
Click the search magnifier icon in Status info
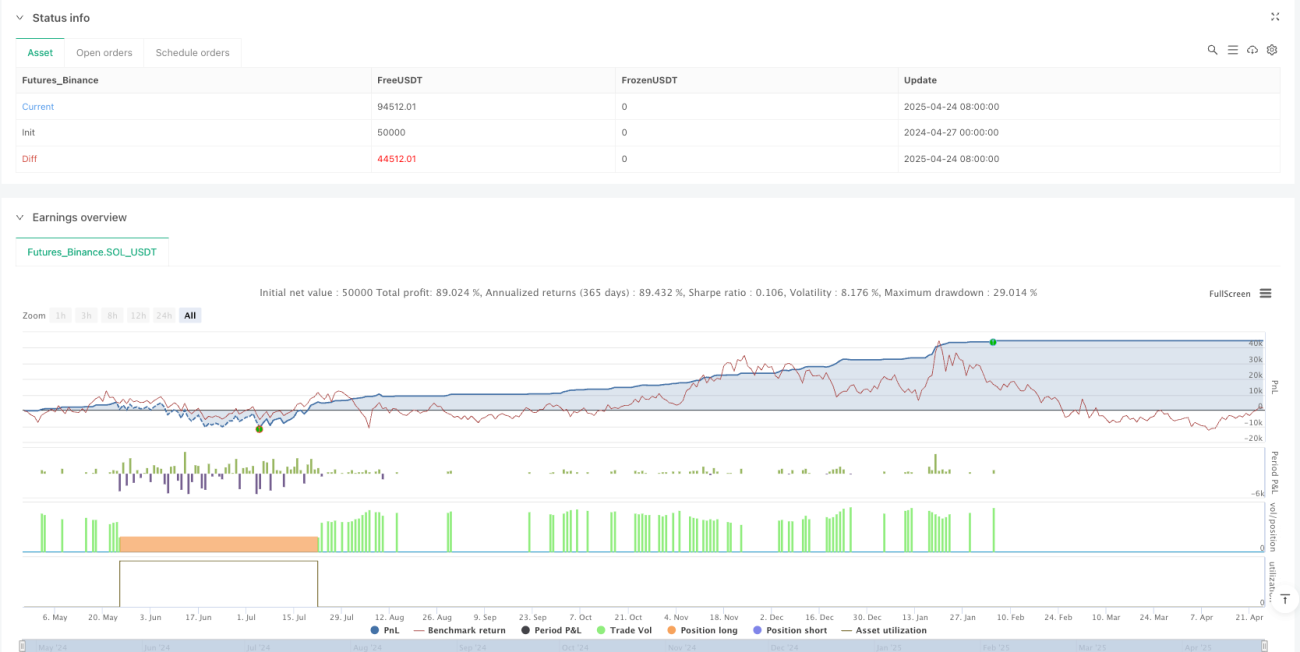[x=1212, y=50]
